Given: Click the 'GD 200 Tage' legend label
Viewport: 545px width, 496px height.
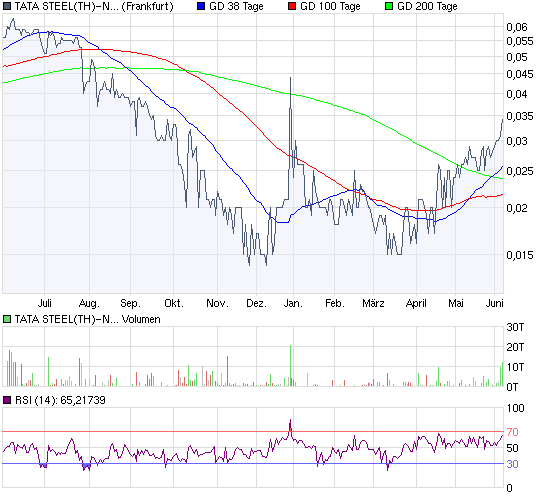Looking at the screenshot, I should [x=427, y=6].
